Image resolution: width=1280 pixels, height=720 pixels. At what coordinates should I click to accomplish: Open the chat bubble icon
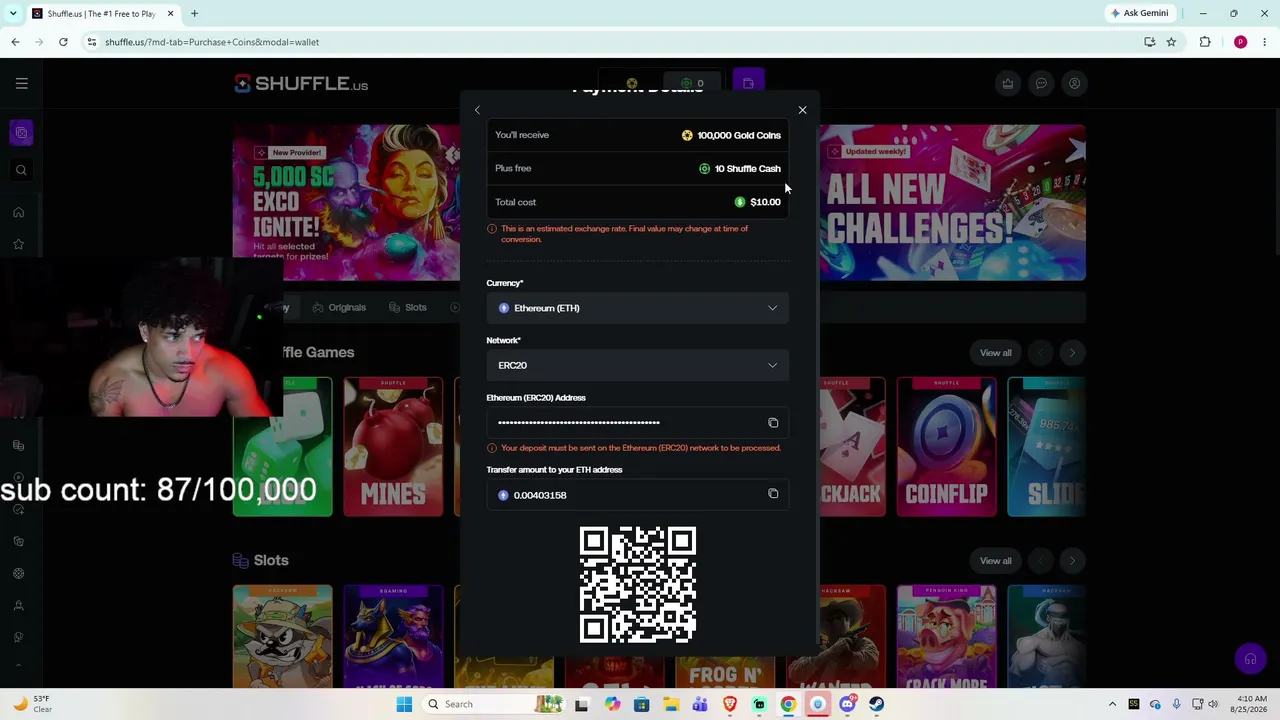pos(1041,84)
